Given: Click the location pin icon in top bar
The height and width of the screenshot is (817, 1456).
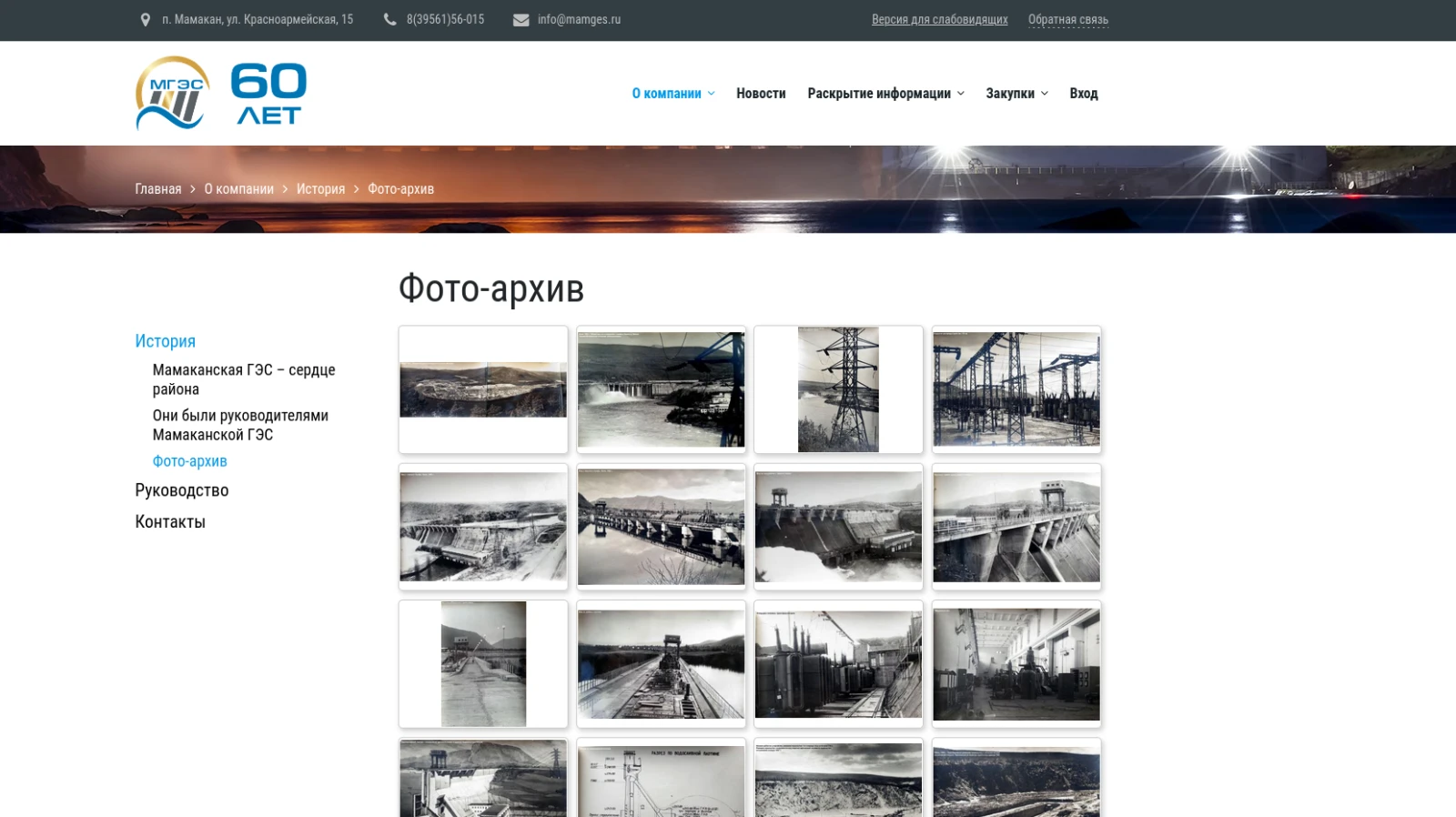Looking at the screenshot, I should click(145, 20).
